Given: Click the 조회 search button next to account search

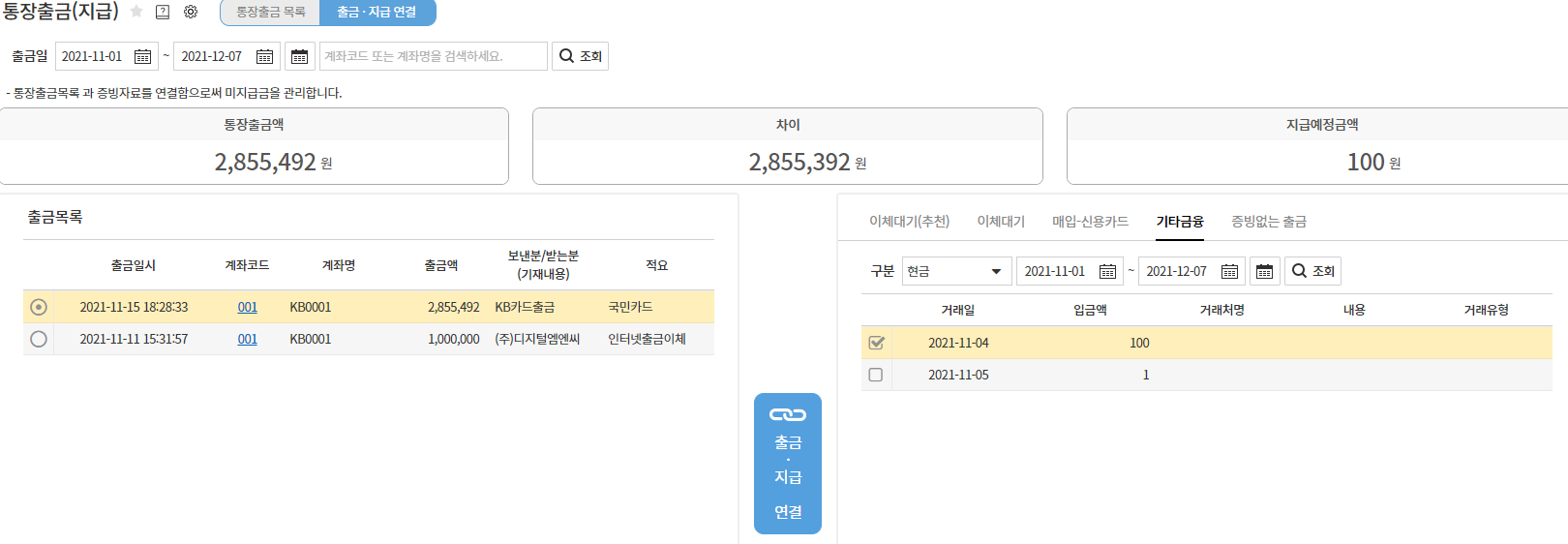Looking at the screenshot, I should click(x=580, y=56).
